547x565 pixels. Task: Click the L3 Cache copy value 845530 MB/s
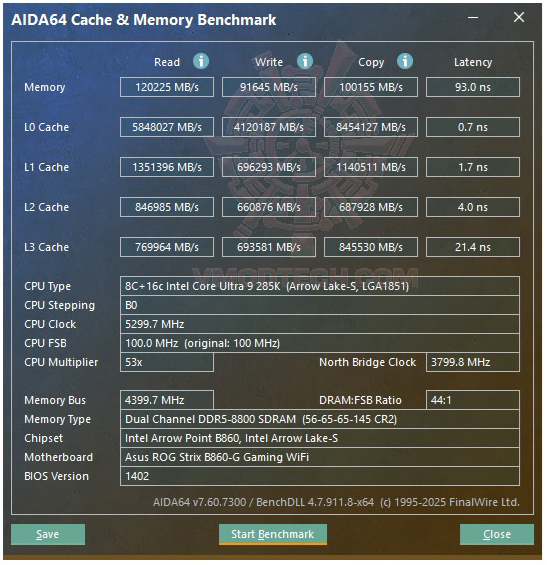click(x=371, y=247)
